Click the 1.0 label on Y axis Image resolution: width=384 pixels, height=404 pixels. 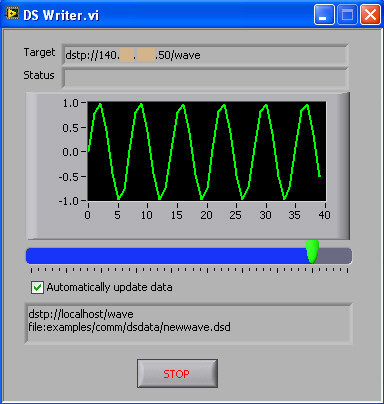[70, 103]
